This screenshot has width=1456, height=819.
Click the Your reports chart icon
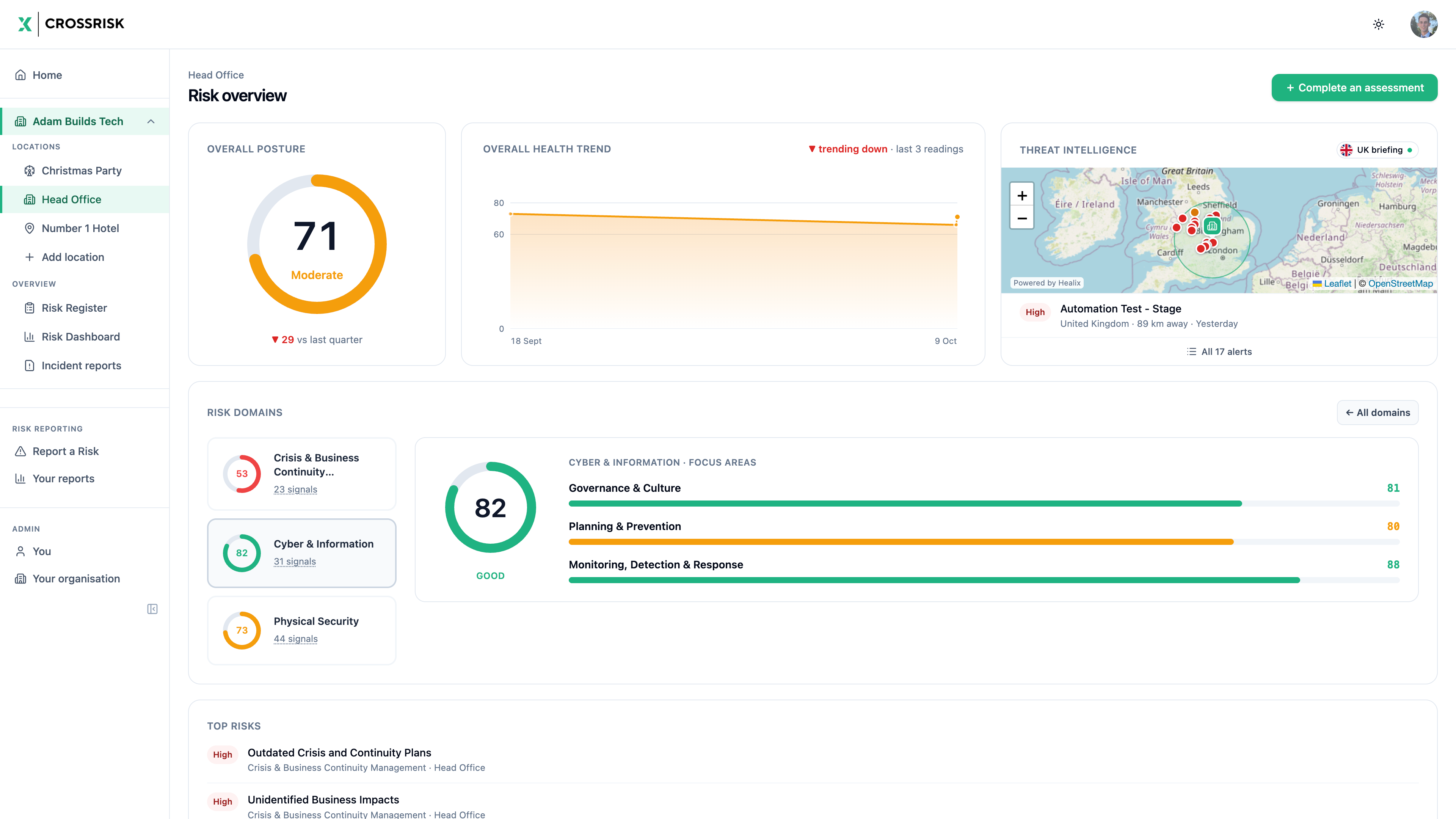click(x=20, y=479)
